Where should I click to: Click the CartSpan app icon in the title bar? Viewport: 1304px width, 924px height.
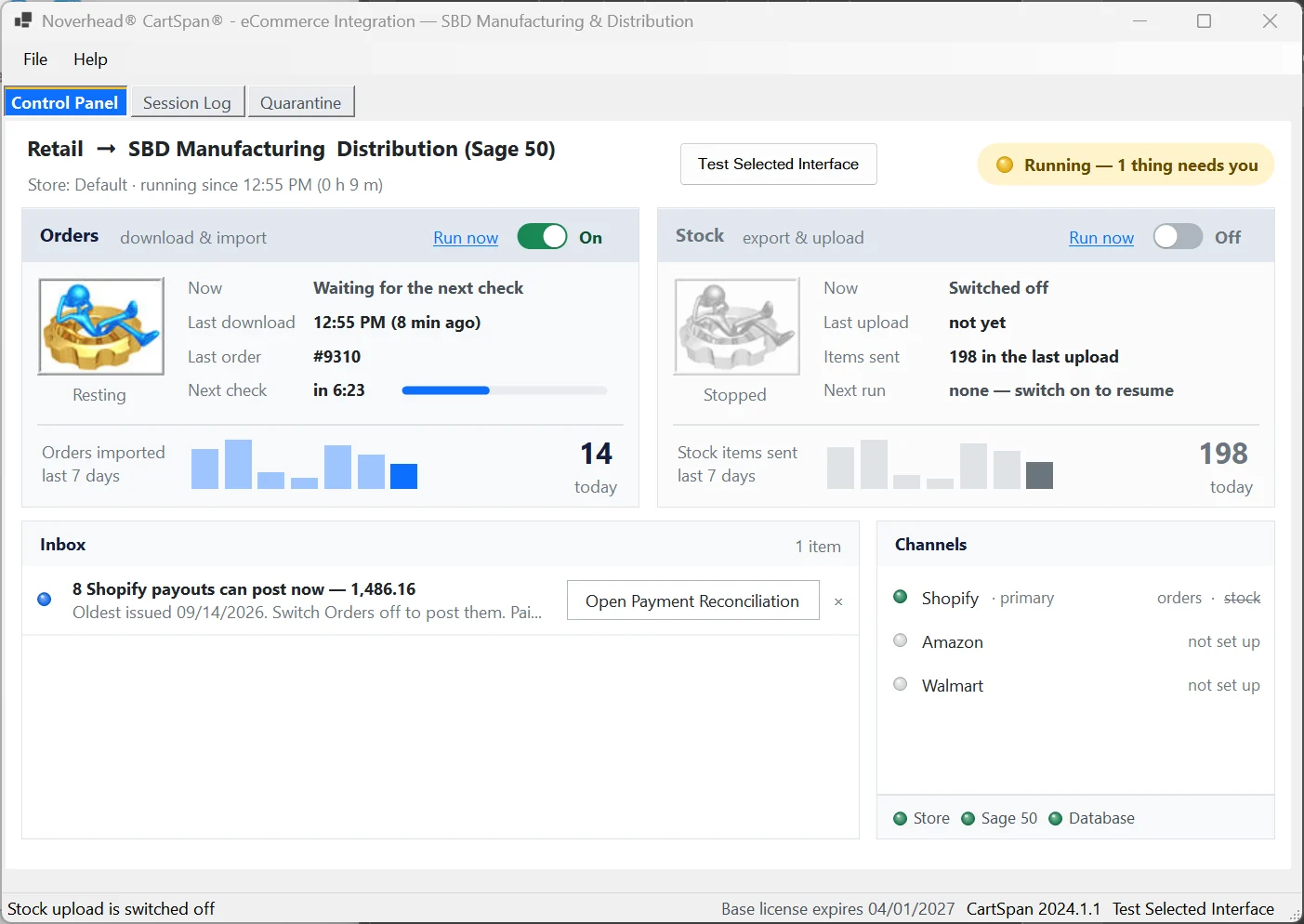tap(23, 20)
